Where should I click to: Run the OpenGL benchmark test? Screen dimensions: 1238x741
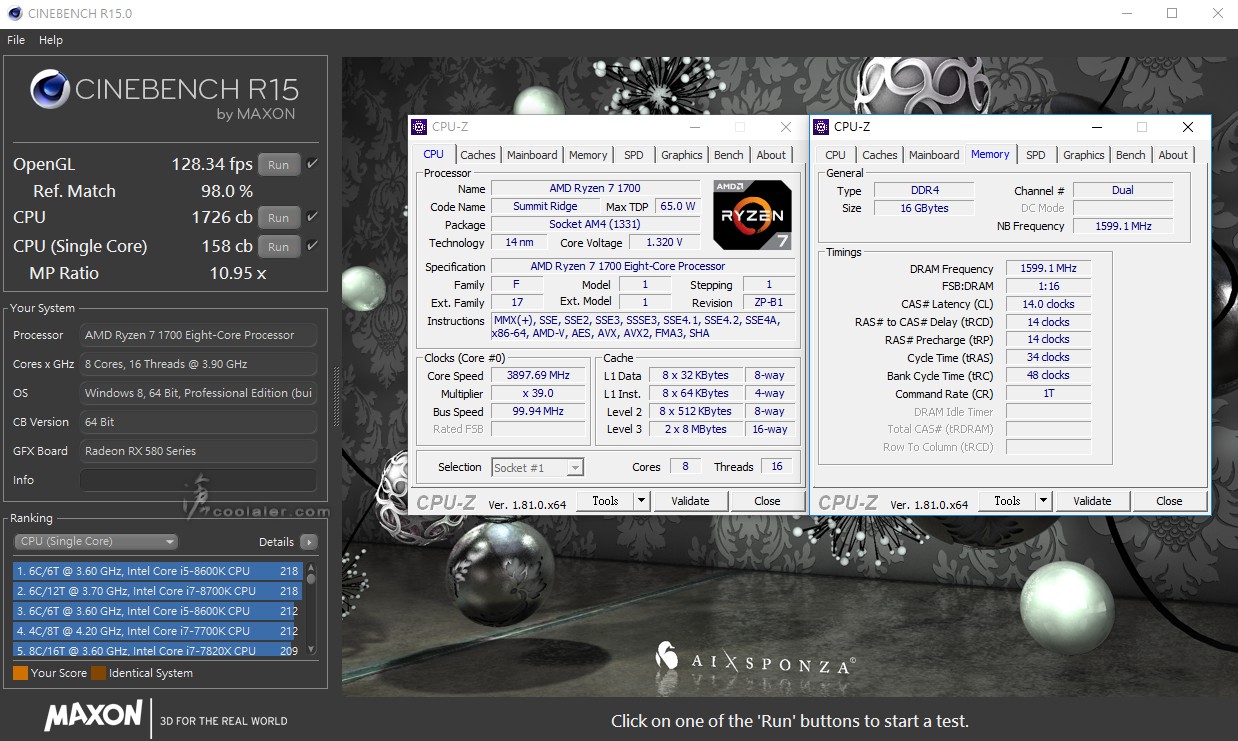point(279,165)
